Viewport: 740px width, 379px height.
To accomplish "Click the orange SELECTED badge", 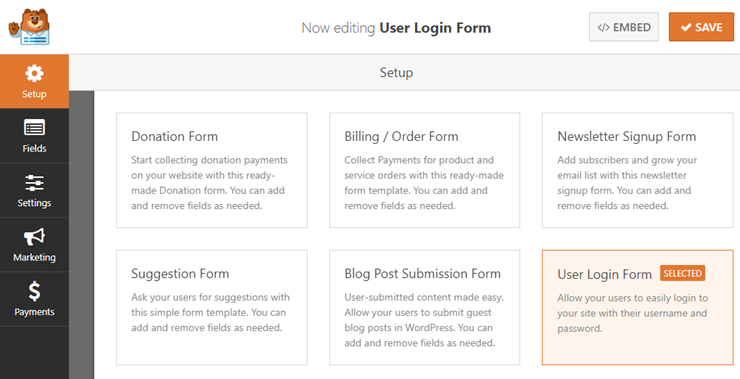I will (x=682, y=273).
